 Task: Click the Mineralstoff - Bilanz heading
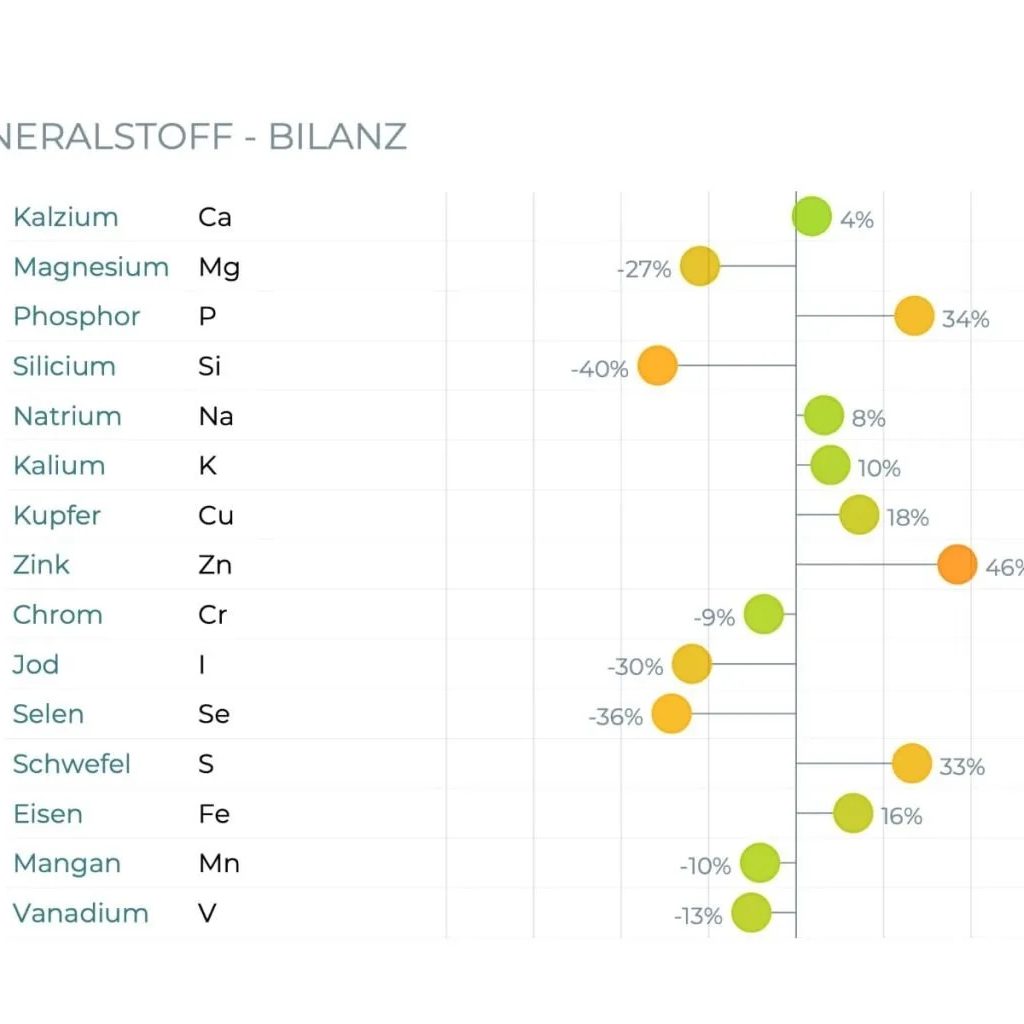point(204,136)
